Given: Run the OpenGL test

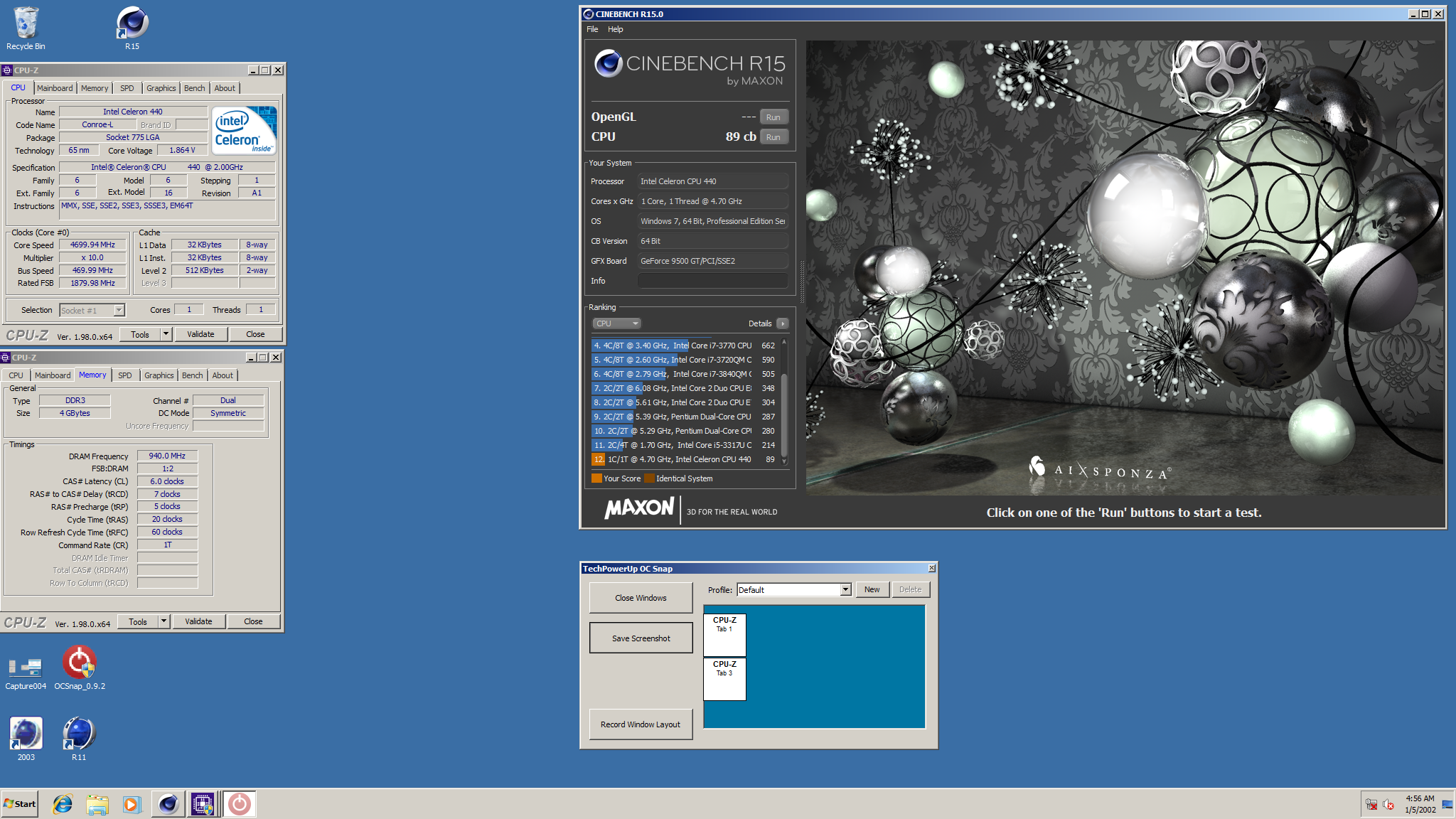Looking at the screenshot, I should (773, 117).
